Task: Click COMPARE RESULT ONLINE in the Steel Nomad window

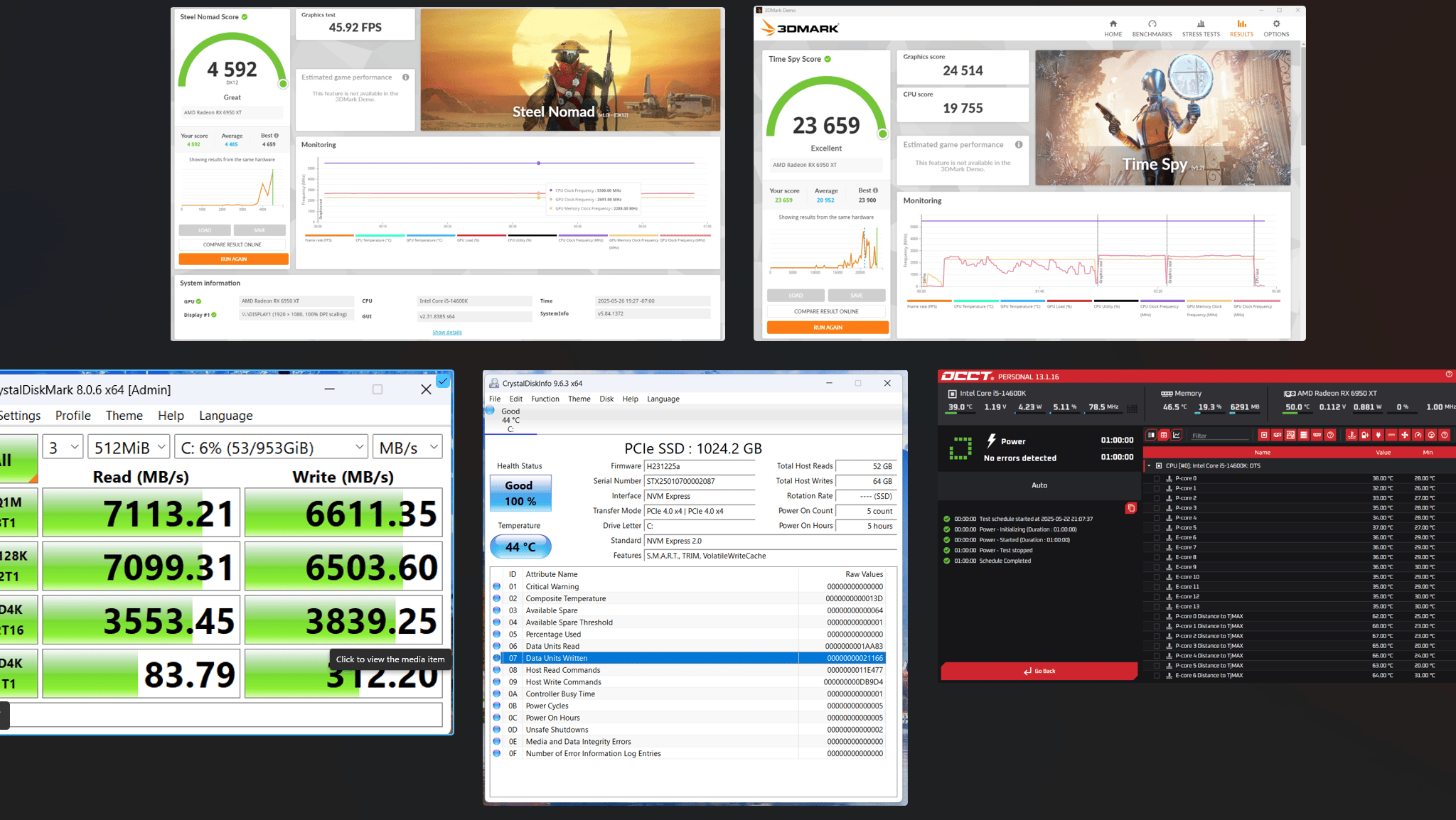Action: pos(232,244)
